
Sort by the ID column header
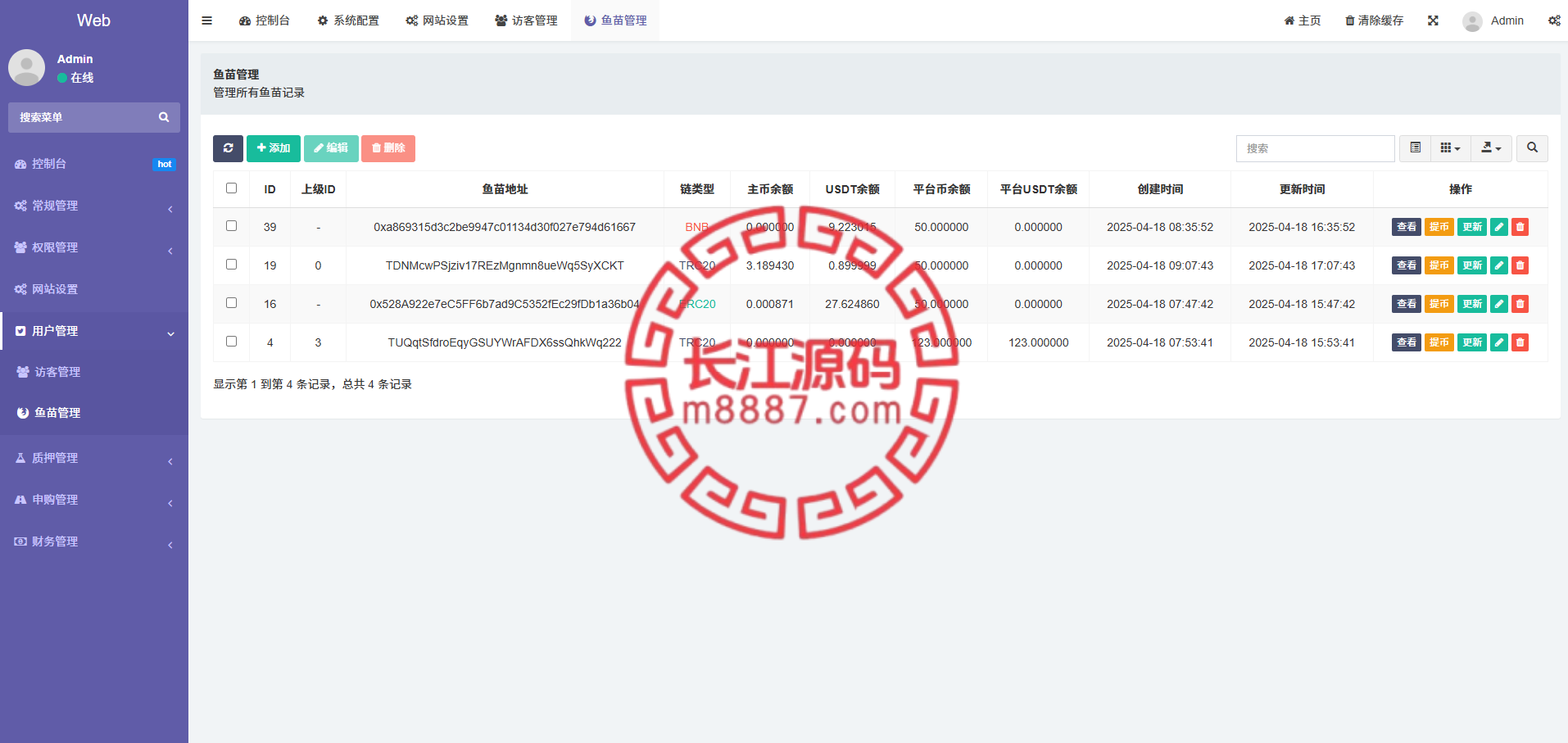(x=270, y=189)
